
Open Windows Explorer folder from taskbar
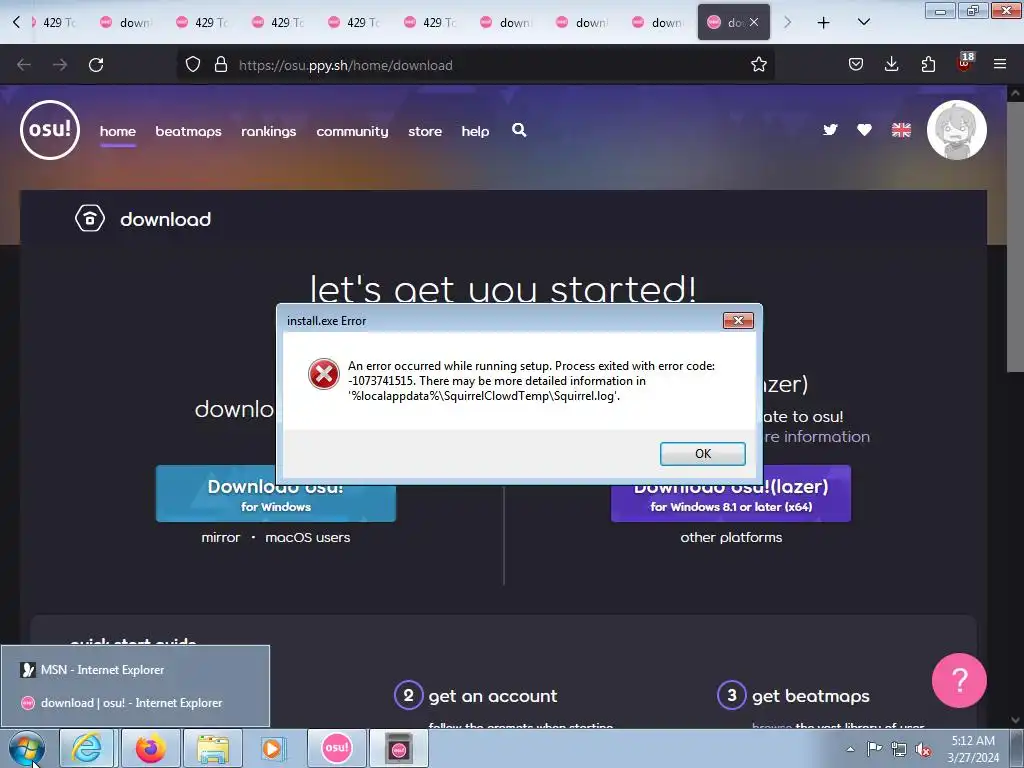click(212, 748)
